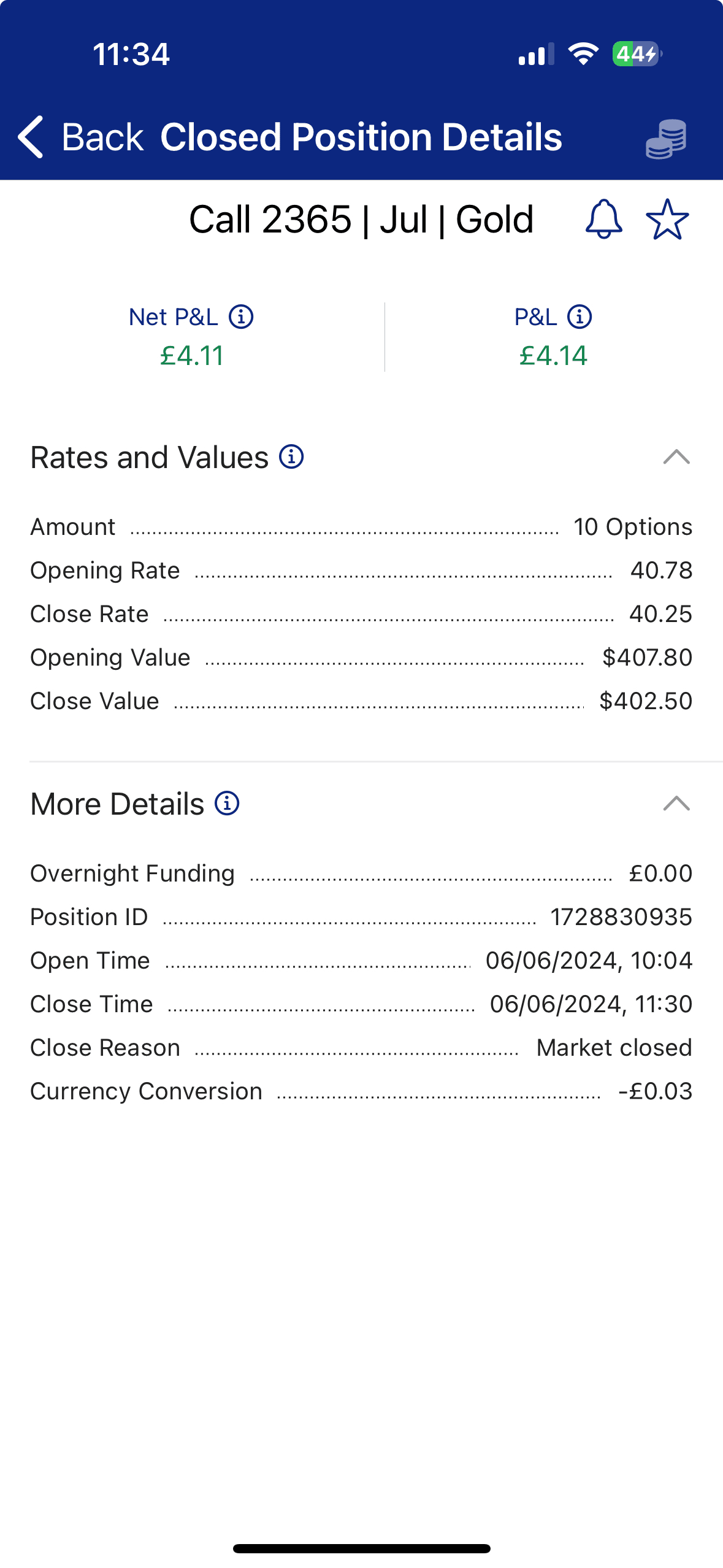
Task: Toggle favorite star for Gold call
Action: [x=667, y=219]
